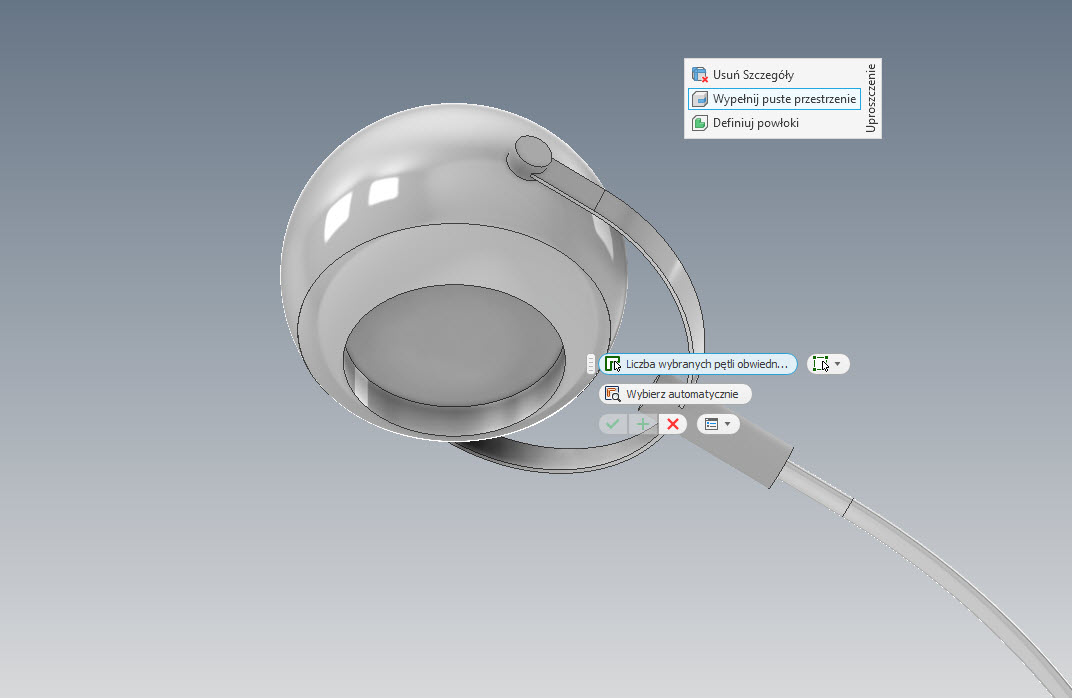Click the green dashed selection filter icon
This screenshot has width=1072, height=698.
point(821,364)
